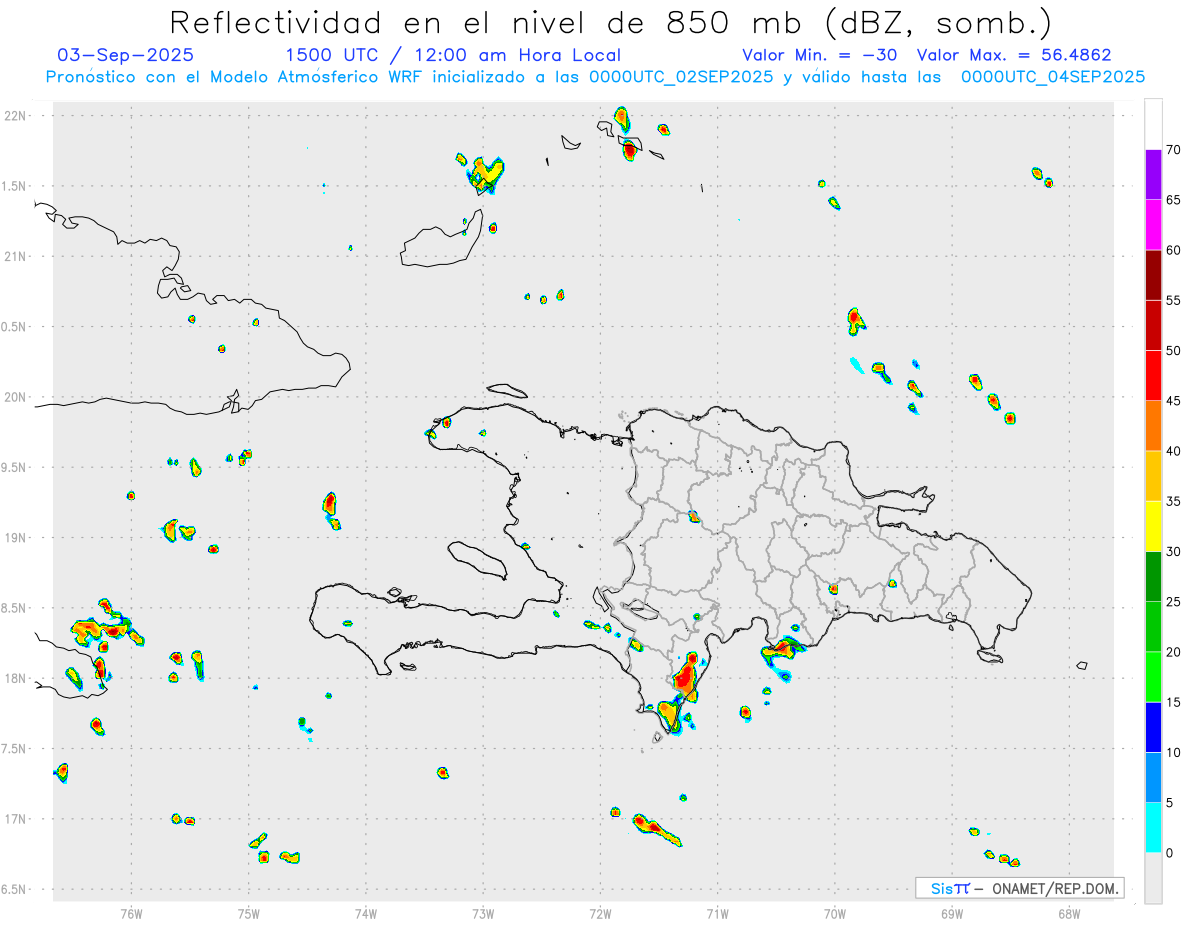Click the colorbar label '30'
This screenshot has height=927, width=1200.
click(x=1174, y=552)
